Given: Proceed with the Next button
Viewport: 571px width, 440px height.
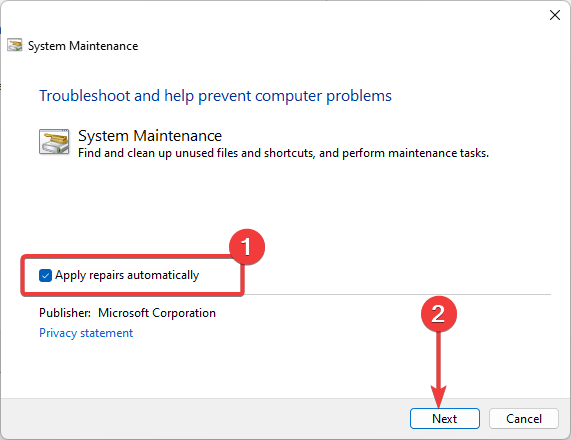Looking at the screenshot, I should 445,419.
